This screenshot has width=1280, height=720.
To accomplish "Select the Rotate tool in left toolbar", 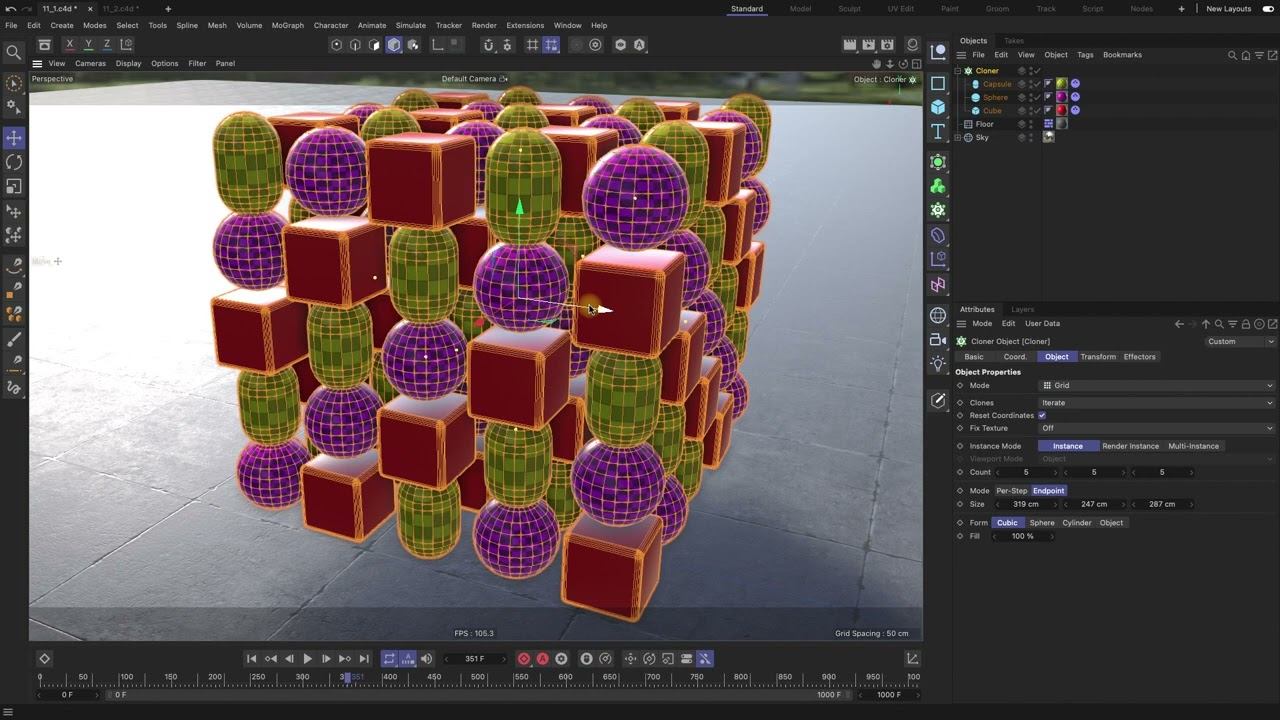I will coord(14,162).
